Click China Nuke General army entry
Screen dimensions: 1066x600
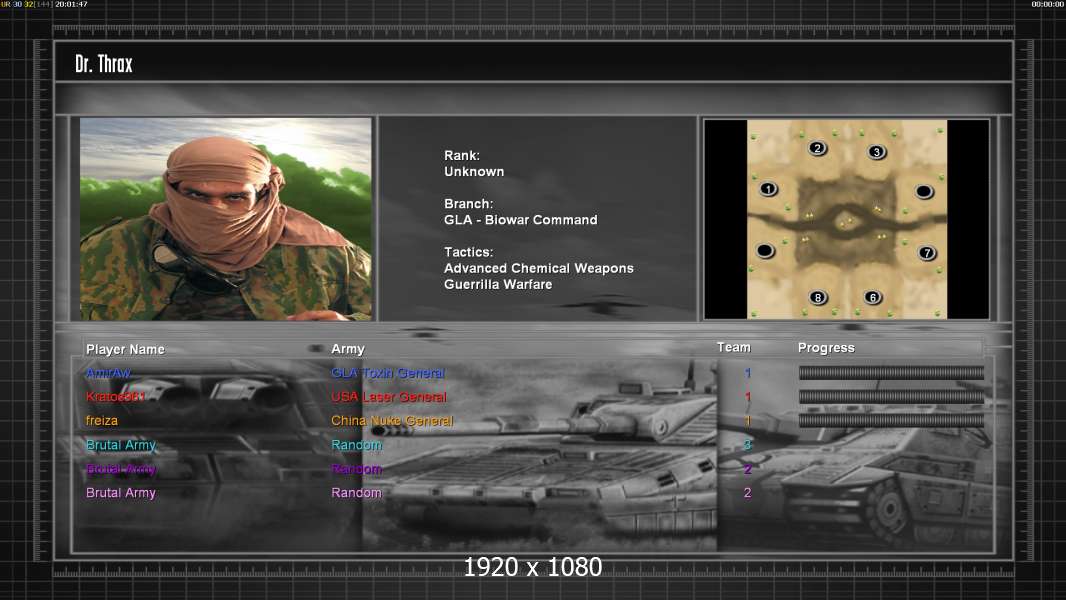point(392,421)
